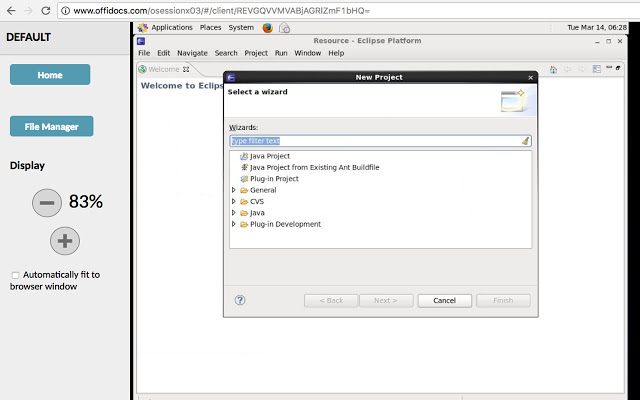Expand the Java folder
This screenshot has width=640, height=400.
pos(233,213)
